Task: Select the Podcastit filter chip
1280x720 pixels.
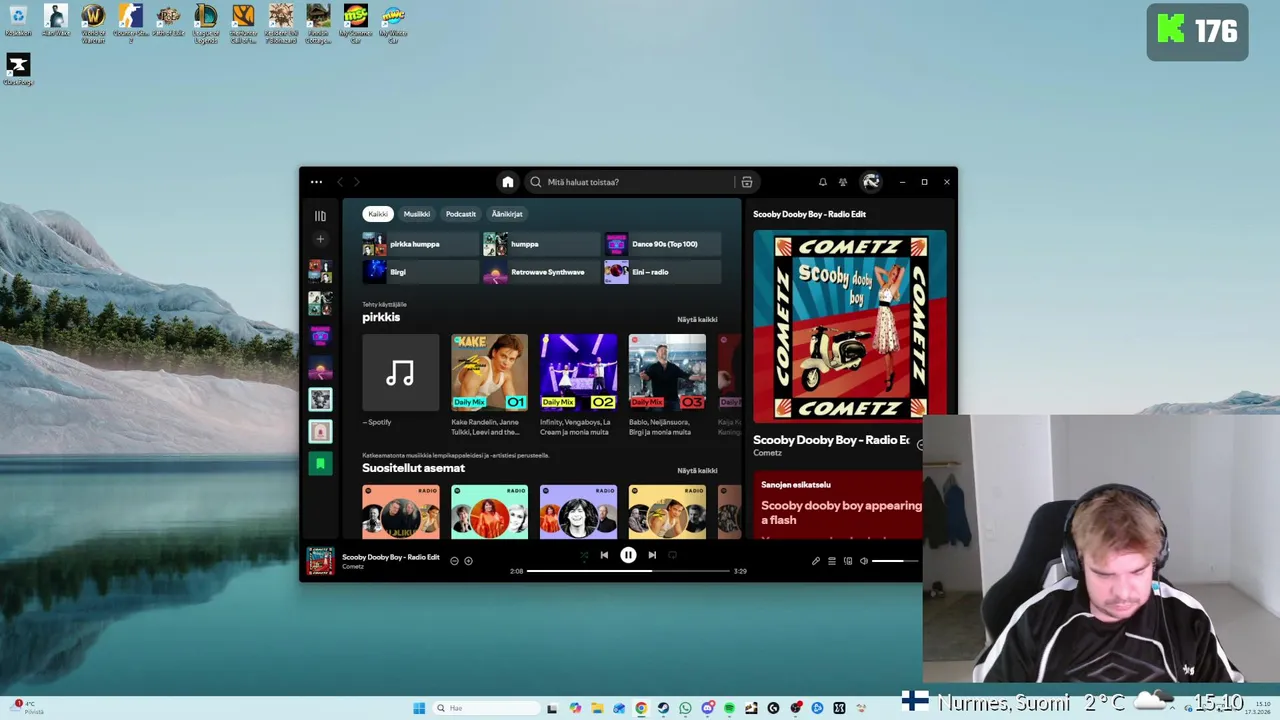Action: coord(461,214)
